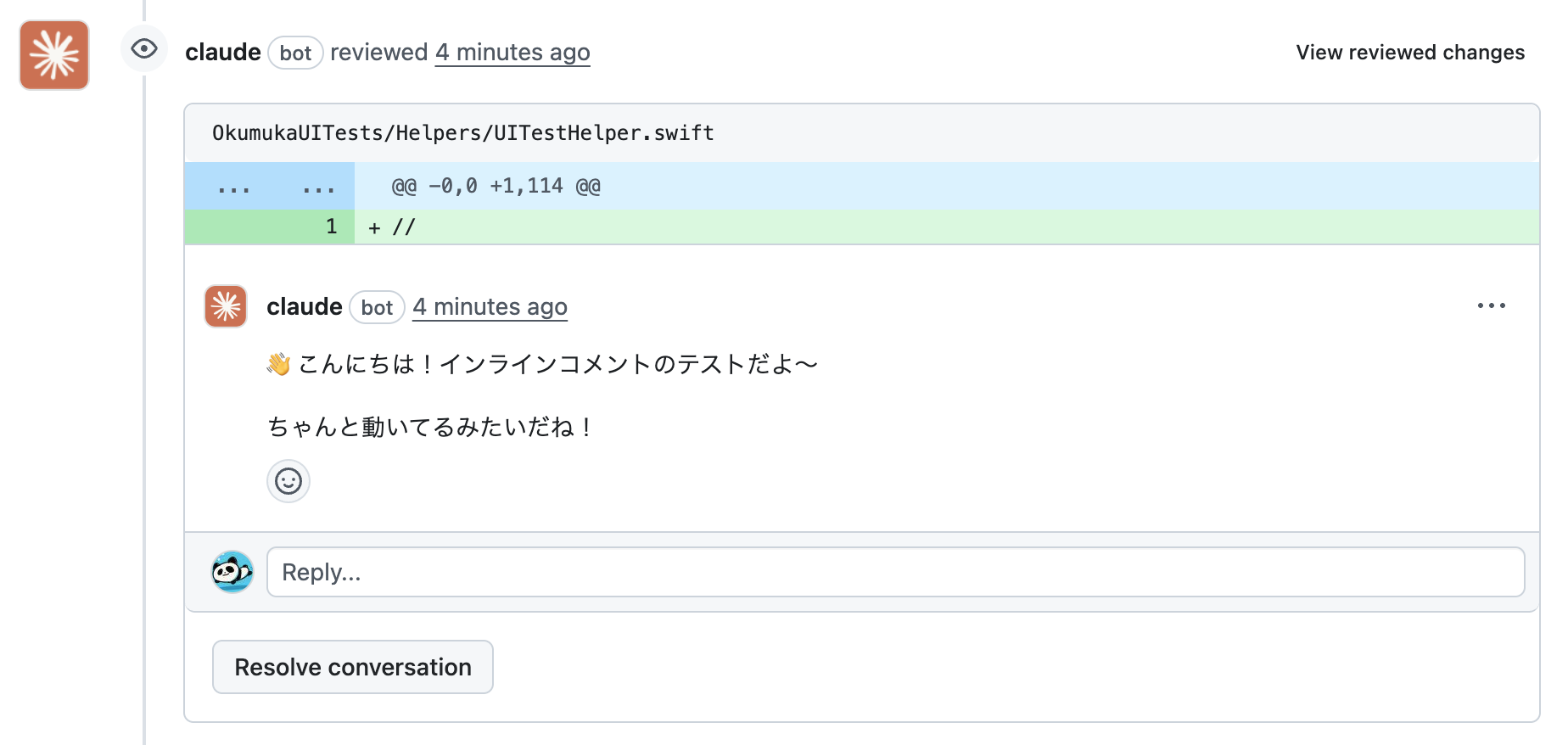Click the claude author name in comment
Screen dimensions: 1568x745
(x=305, y=307)
